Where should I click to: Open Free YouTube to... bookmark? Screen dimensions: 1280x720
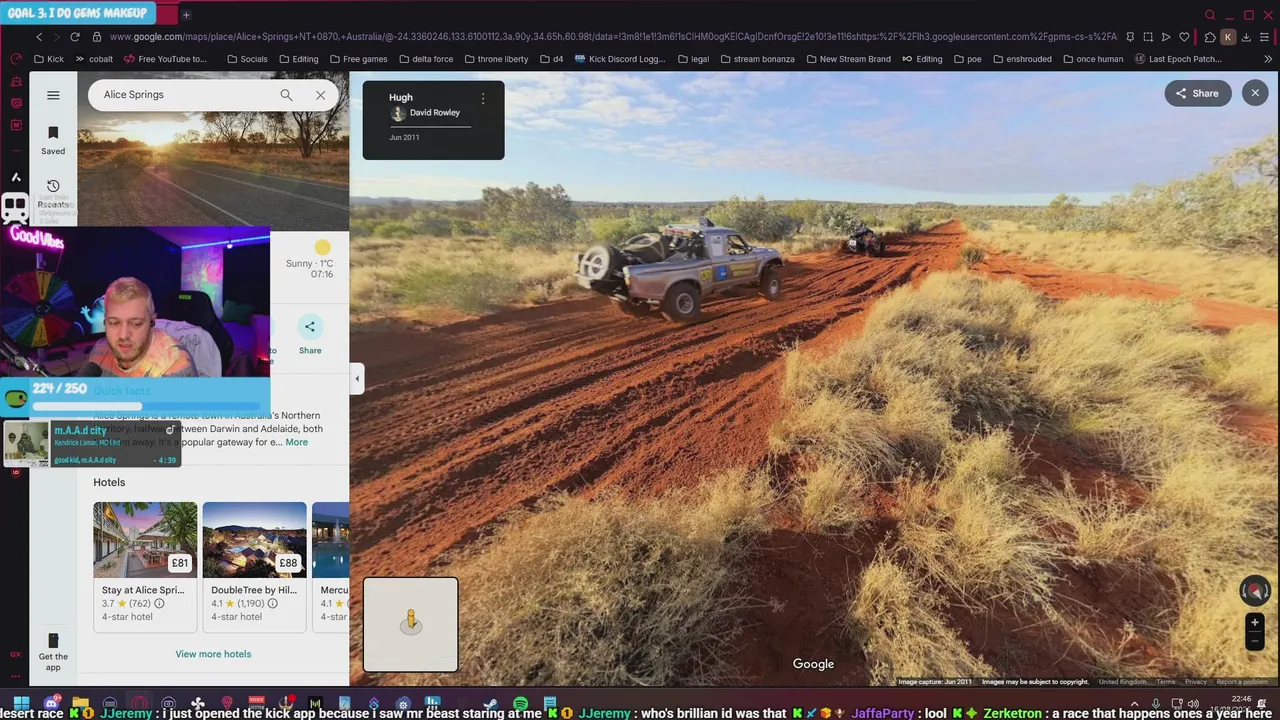tap(165, 59)
